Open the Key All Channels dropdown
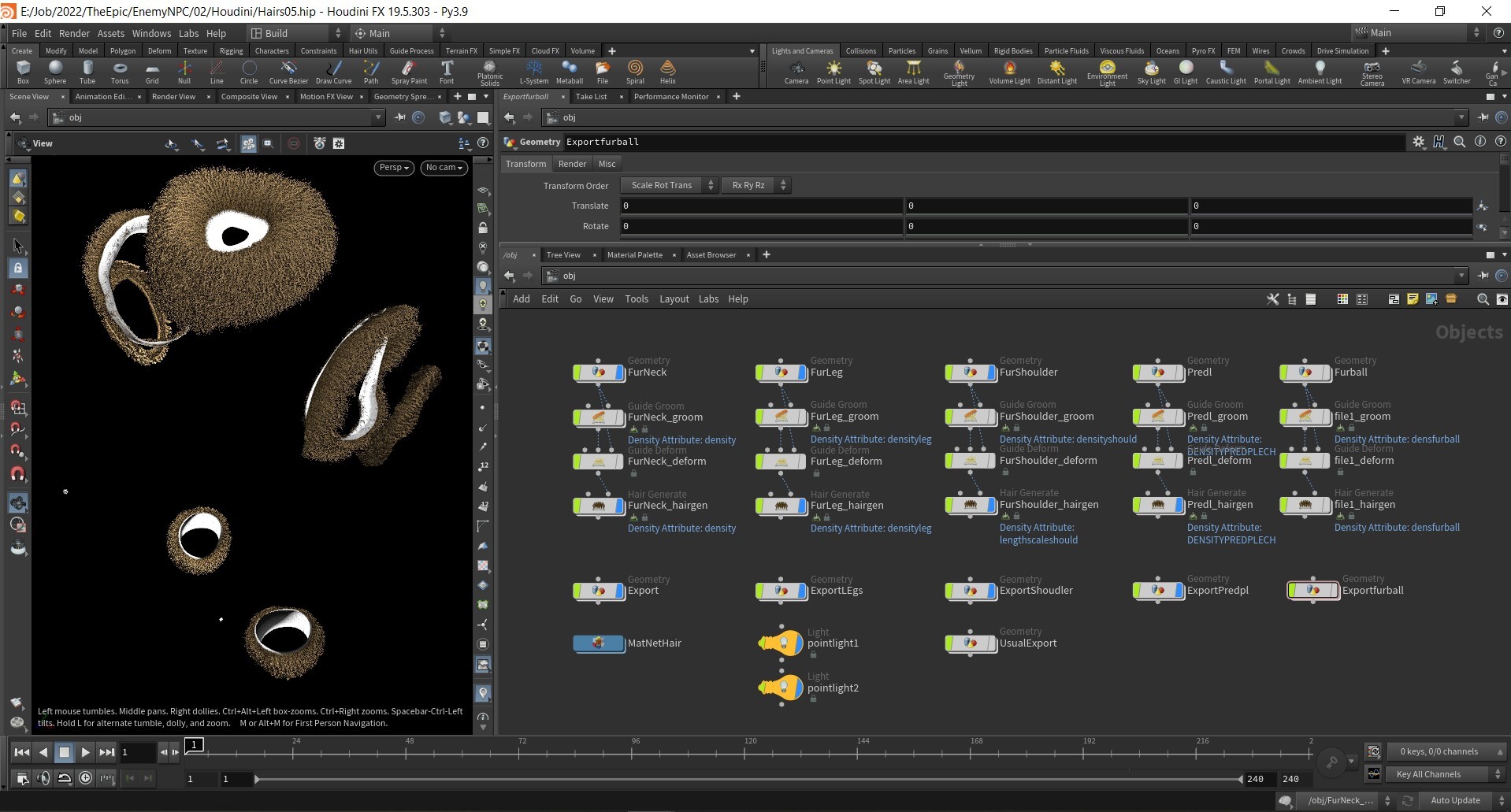The height and width of the screenshot is (812, 1511). 1446,774
